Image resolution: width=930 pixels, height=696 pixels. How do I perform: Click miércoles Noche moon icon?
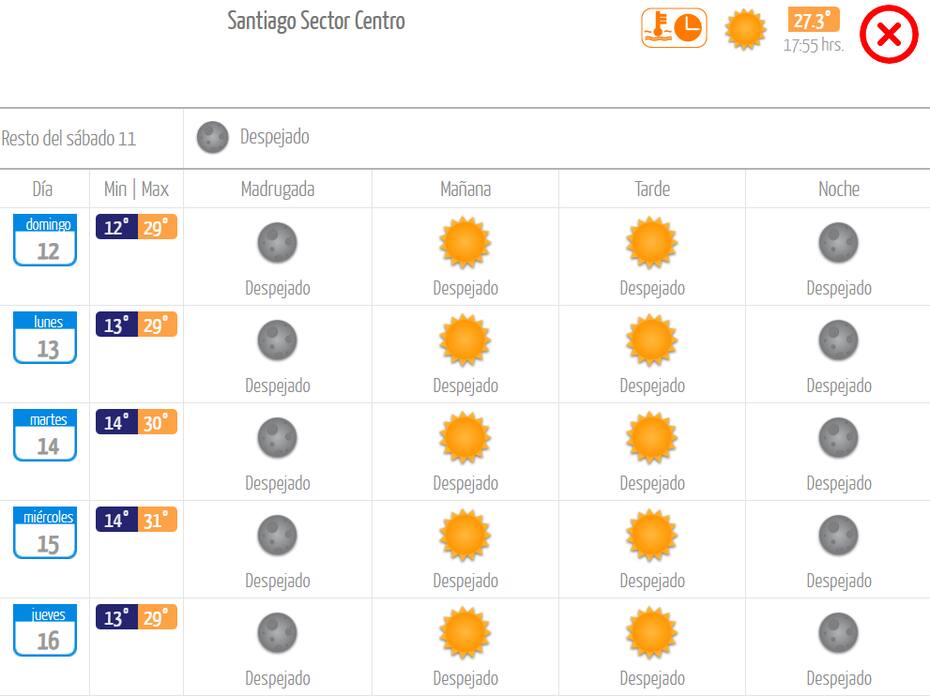838,535
